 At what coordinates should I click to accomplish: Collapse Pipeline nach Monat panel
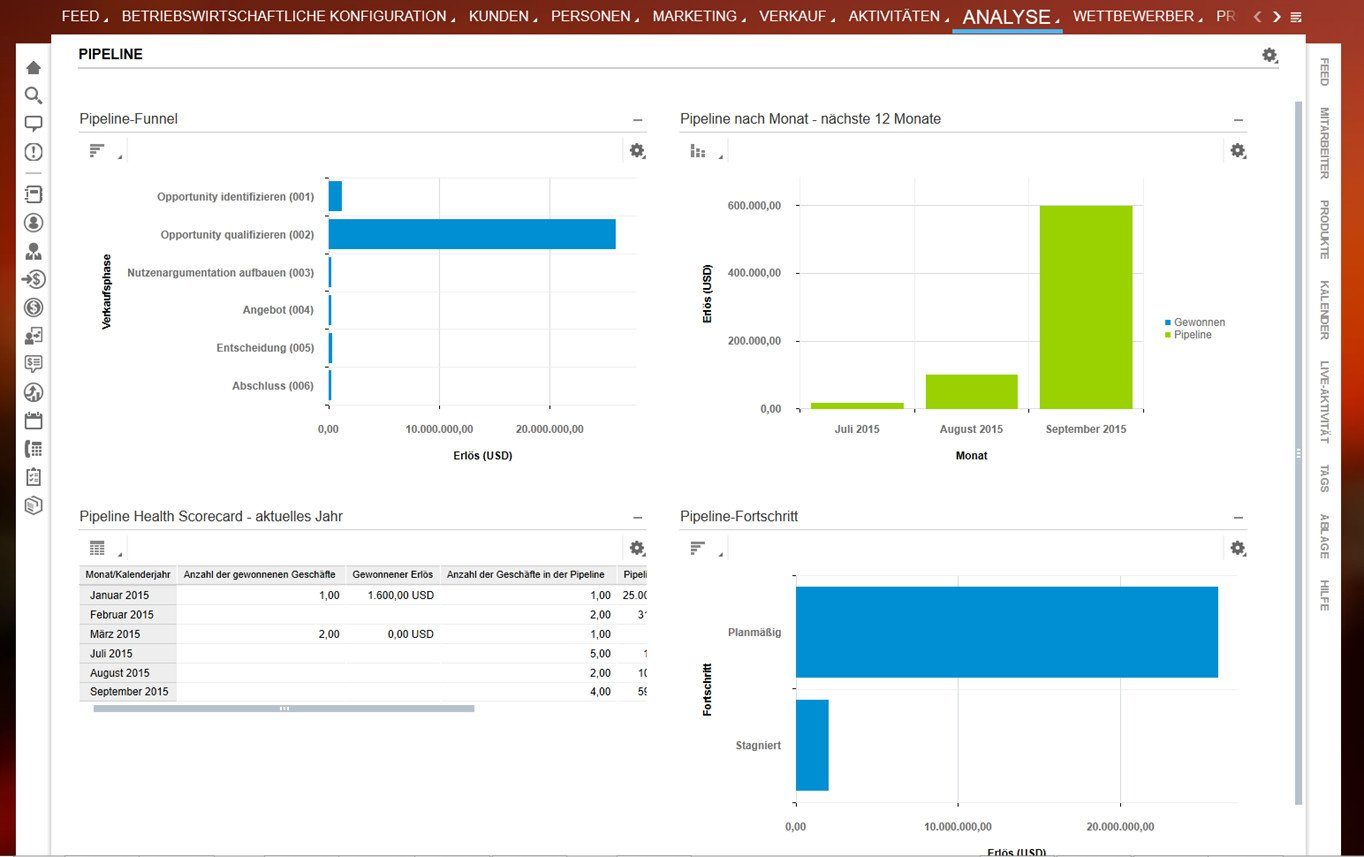(1239, 120)
